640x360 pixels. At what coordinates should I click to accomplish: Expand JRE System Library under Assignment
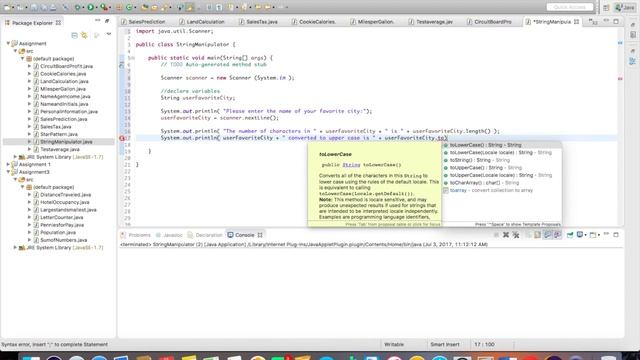point(16,157)
